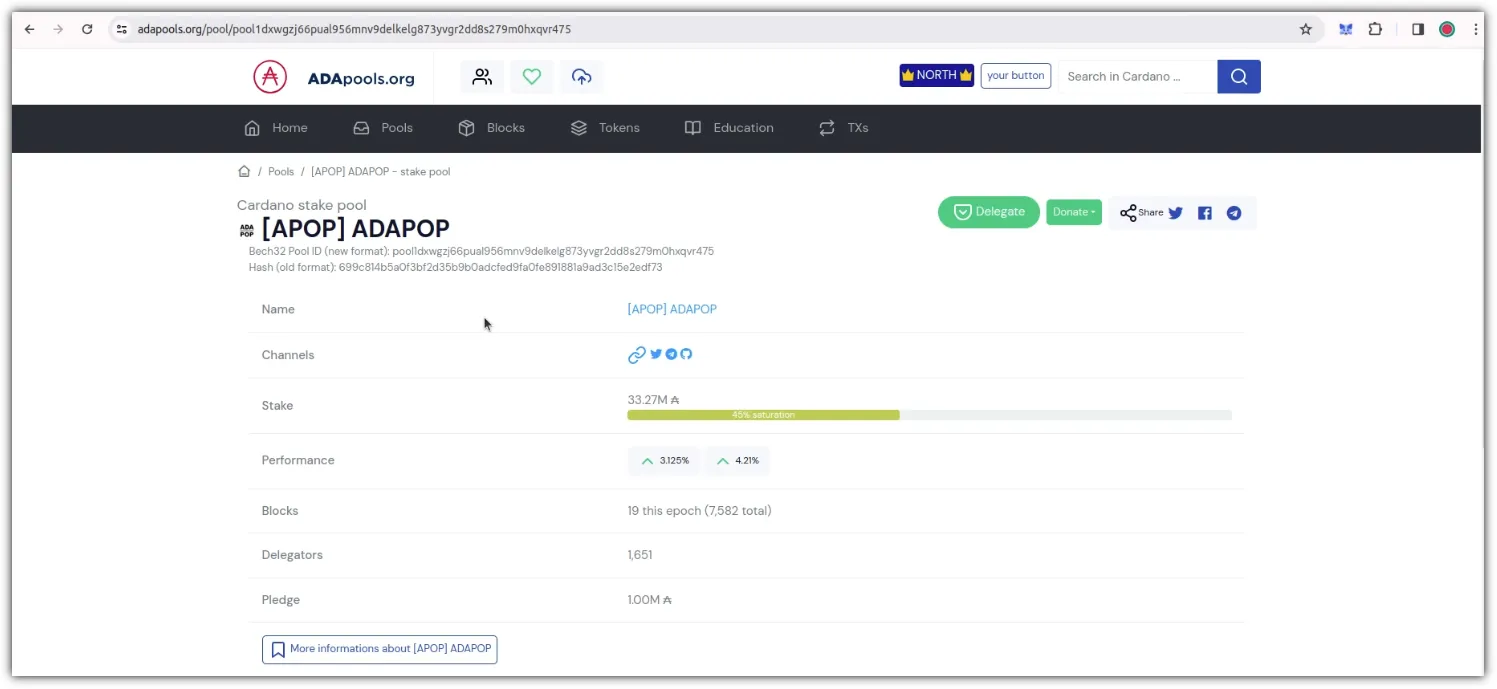Open the Education menu item
The height and width of the screenshot is (689, 1497).
[x=729, y=128]
